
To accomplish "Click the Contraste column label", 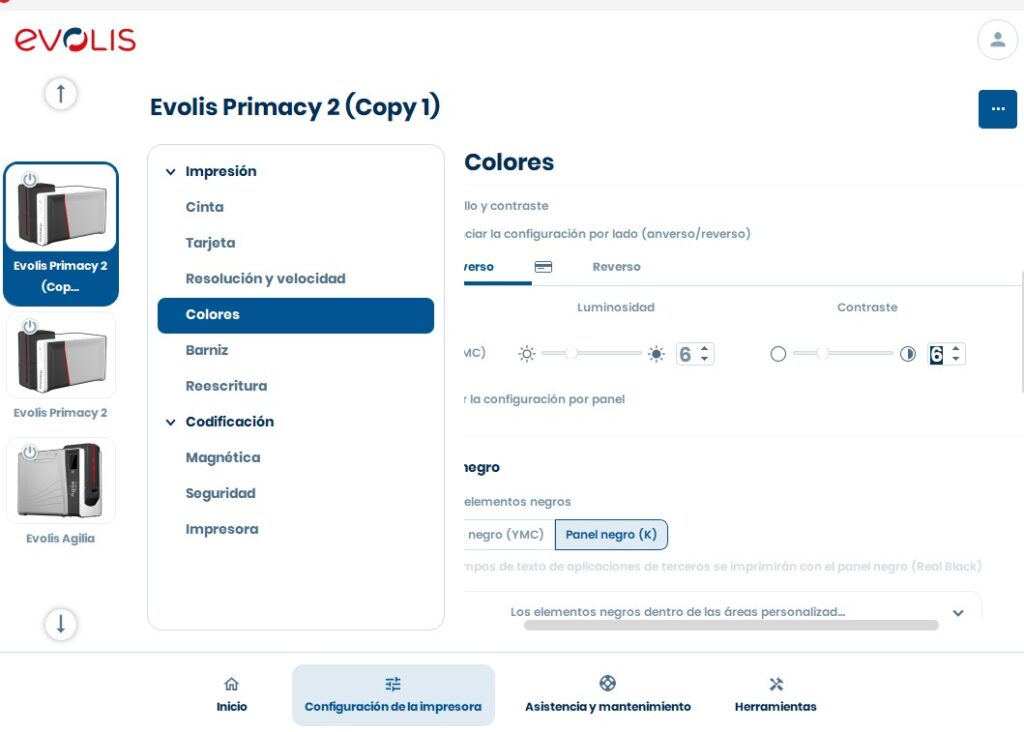I will point(867,308).
